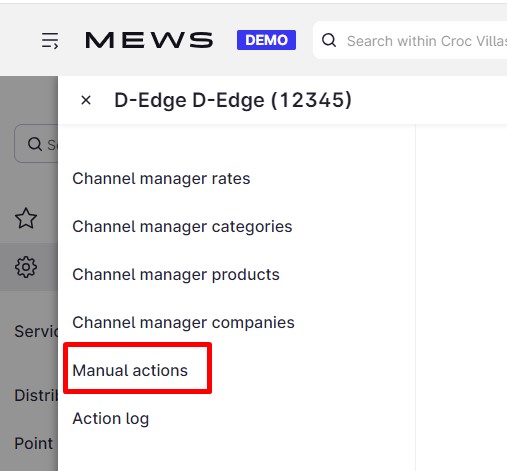This screenshot has width=507, height=471.
Task: Open Channel manager categories
Action: pos(182,227)
